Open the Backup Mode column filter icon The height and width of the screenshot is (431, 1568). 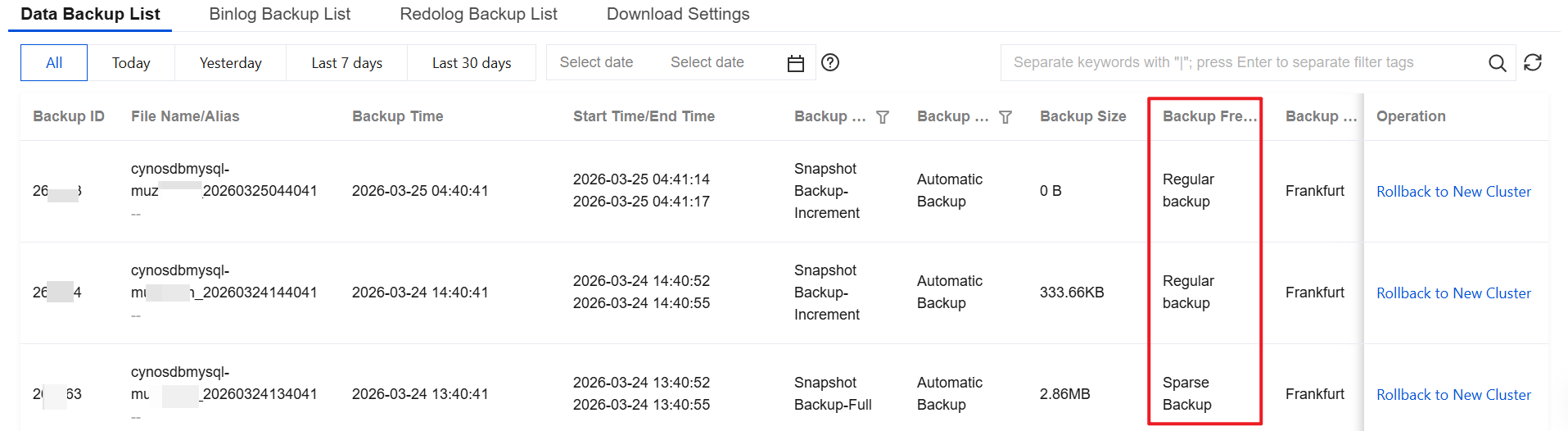(x=1005, y=117)
